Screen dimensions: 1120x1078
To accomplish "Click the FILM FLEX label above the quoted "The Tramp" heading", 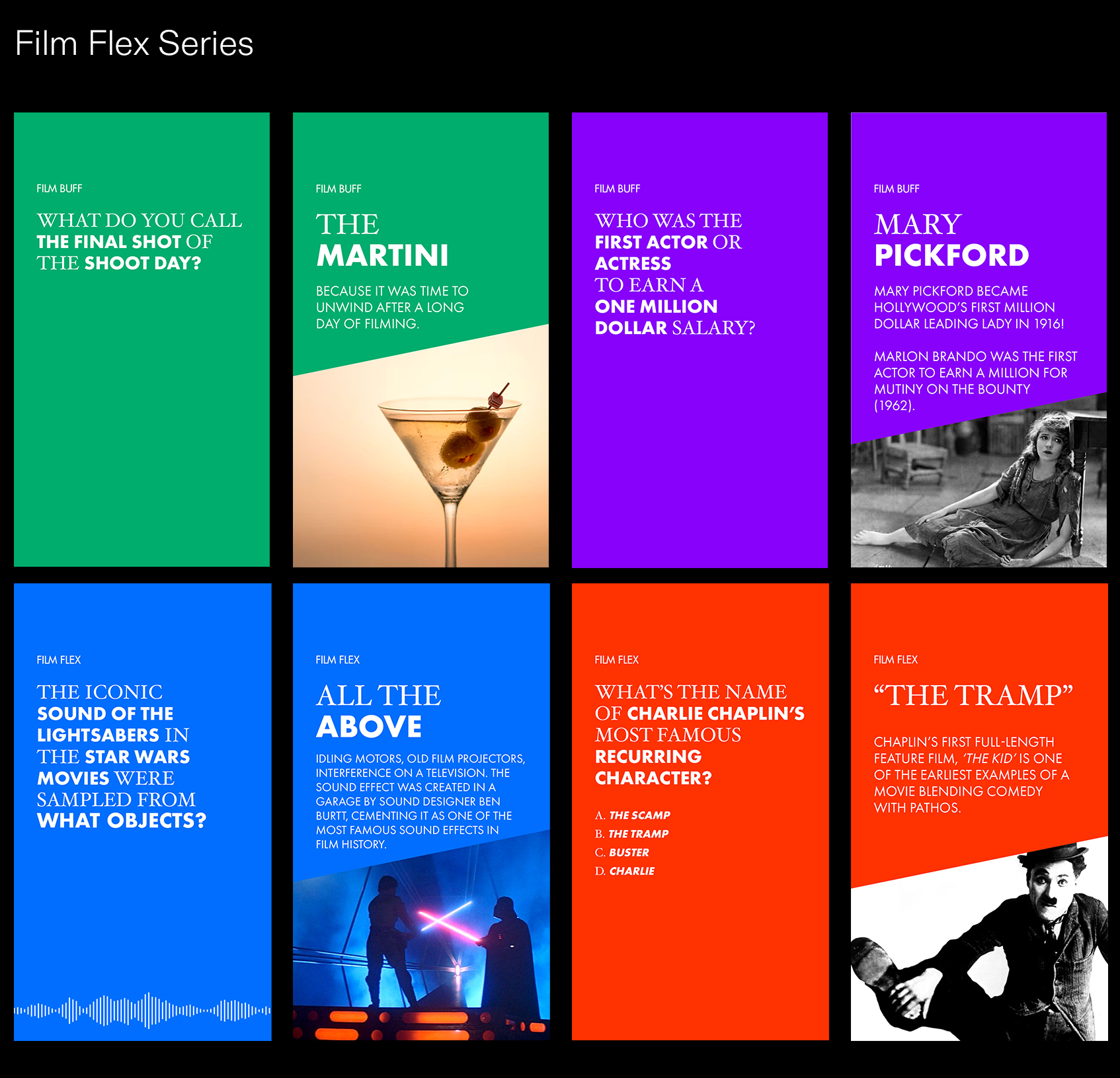I will pos(896,659).
